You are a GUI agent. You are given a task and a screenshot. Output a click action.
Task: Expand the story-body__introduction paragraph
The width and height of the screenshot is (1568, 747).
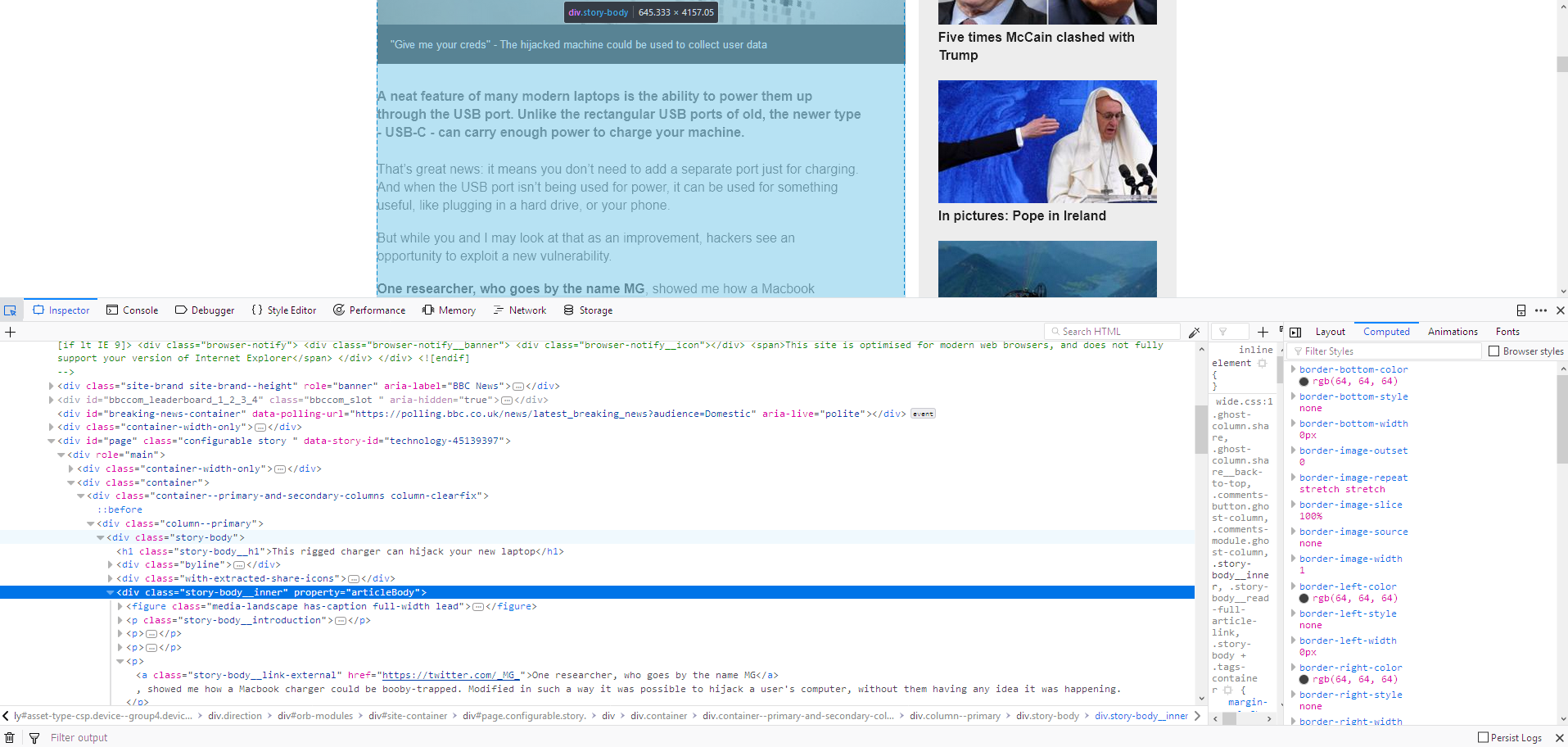[120, 620]
